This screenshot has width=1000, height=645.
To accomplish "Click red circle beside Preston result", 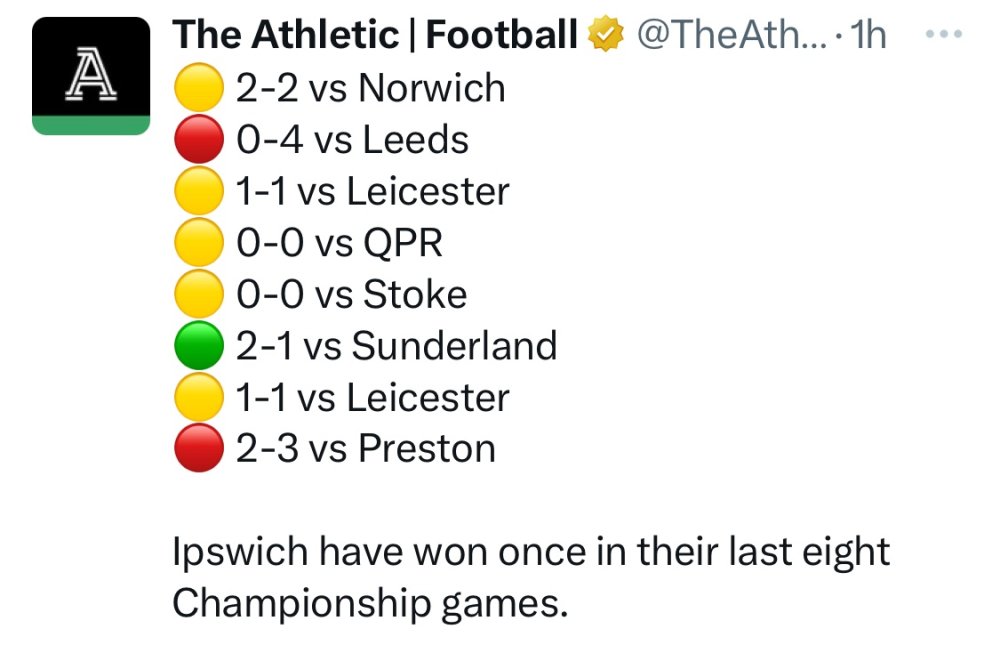I will (x=198, y=449).
